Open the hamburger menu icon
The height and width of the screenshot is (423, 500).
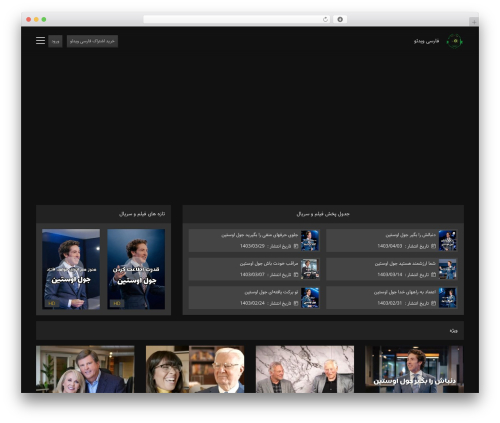pos(40,41)
